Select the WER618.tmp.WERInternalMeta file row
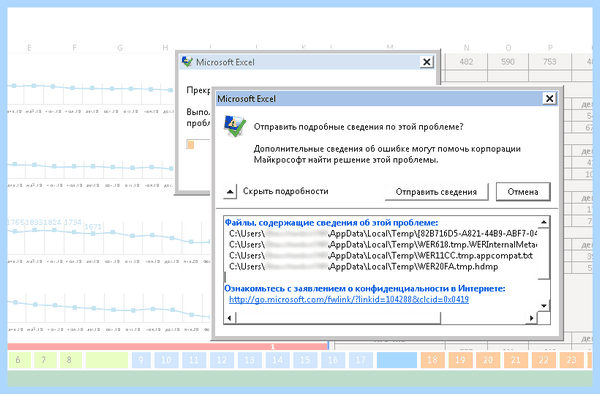Viewport: 600px width, 394px height. tap(383, 244)
